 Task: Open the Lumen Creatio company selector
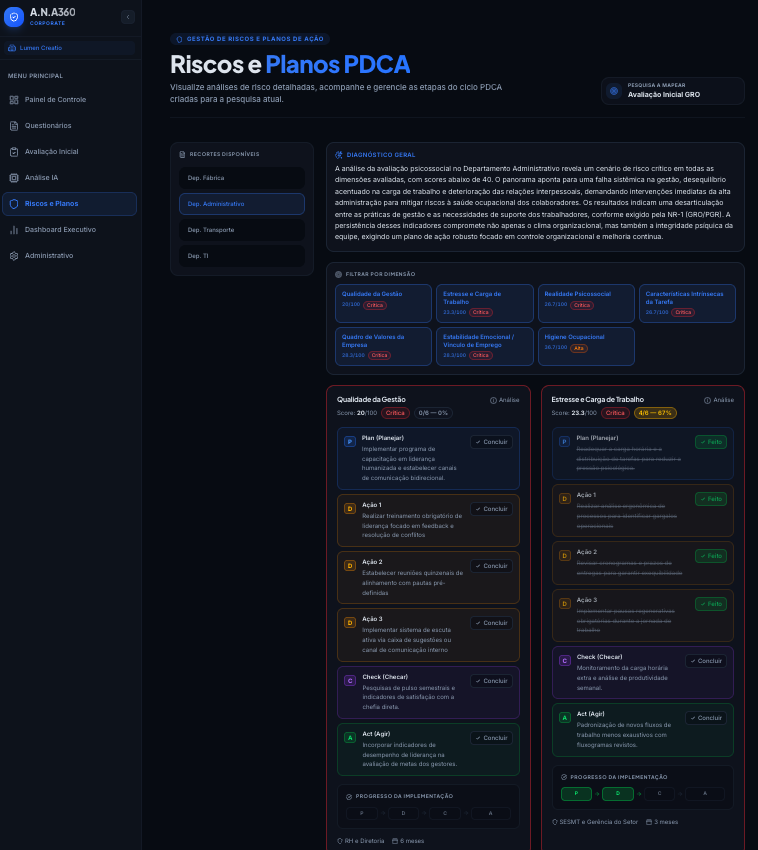[x=69, y=48]
